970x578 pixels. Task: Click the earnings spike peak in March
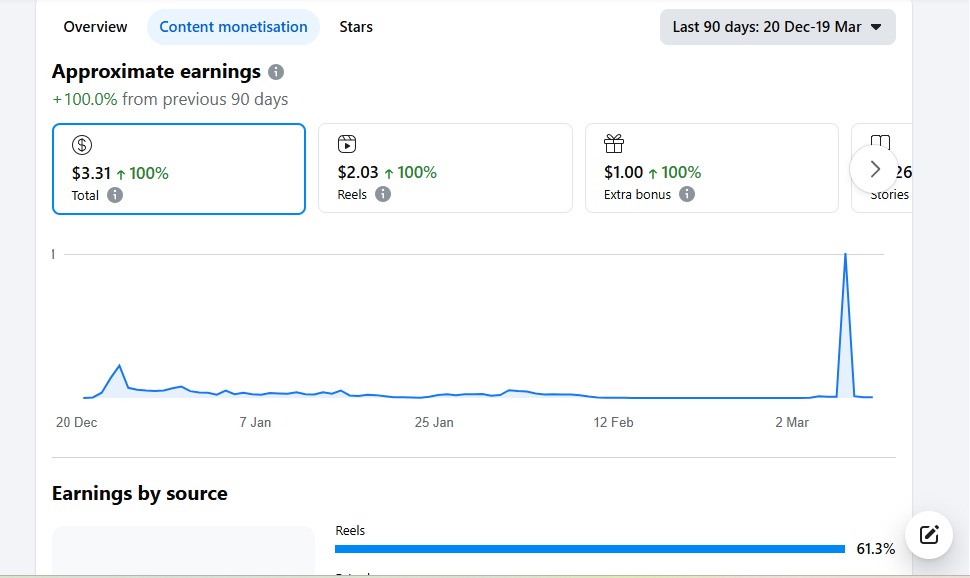(x=846, y=254)
